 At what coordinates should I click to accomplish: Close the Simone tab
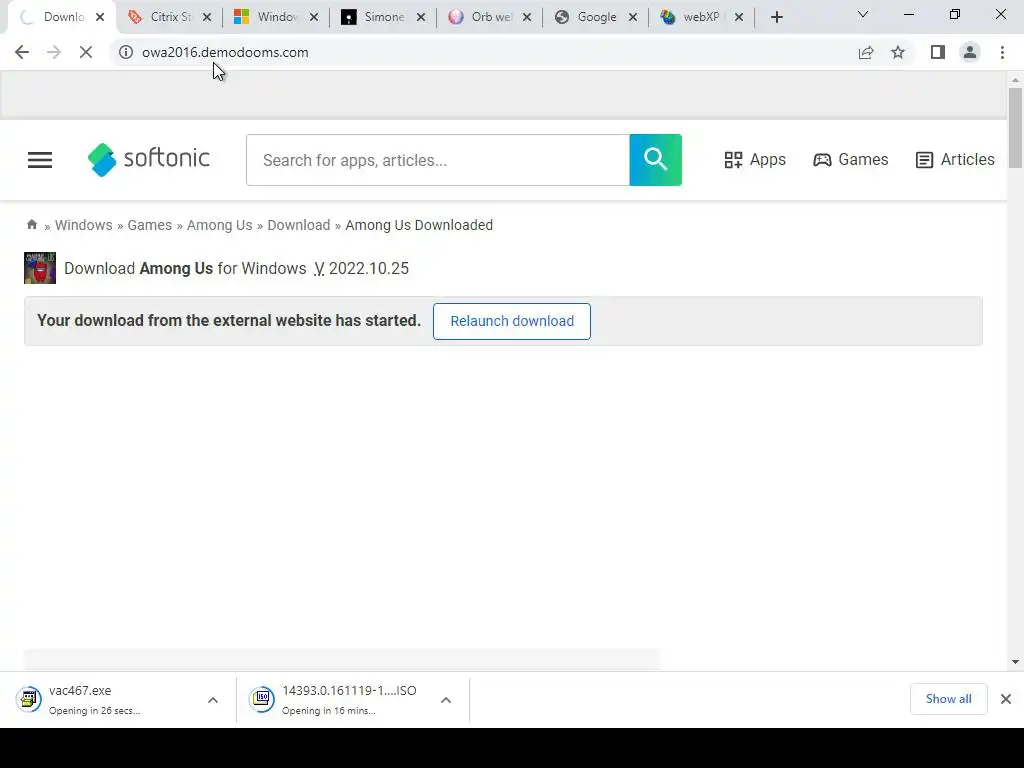coord(421,18)
